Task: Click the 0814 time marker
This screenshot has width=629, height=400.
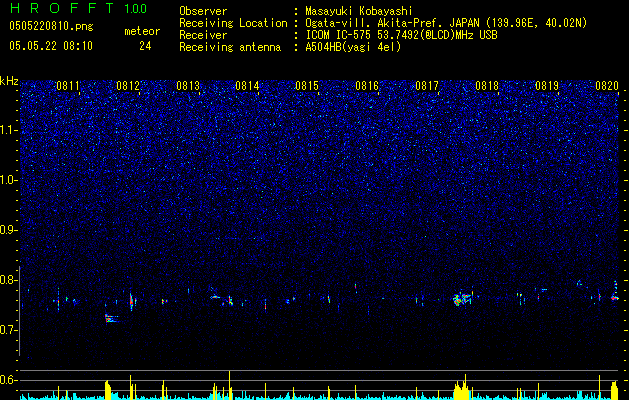Action: (247, 86)
